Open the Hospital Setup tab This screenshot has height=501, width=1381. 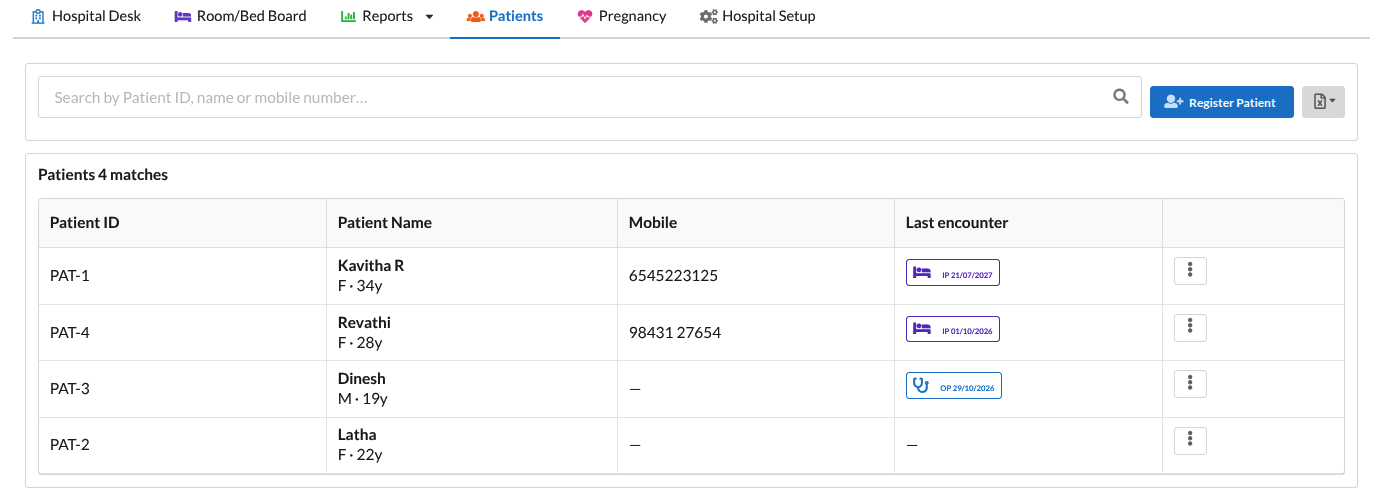(x=757, y=16)
